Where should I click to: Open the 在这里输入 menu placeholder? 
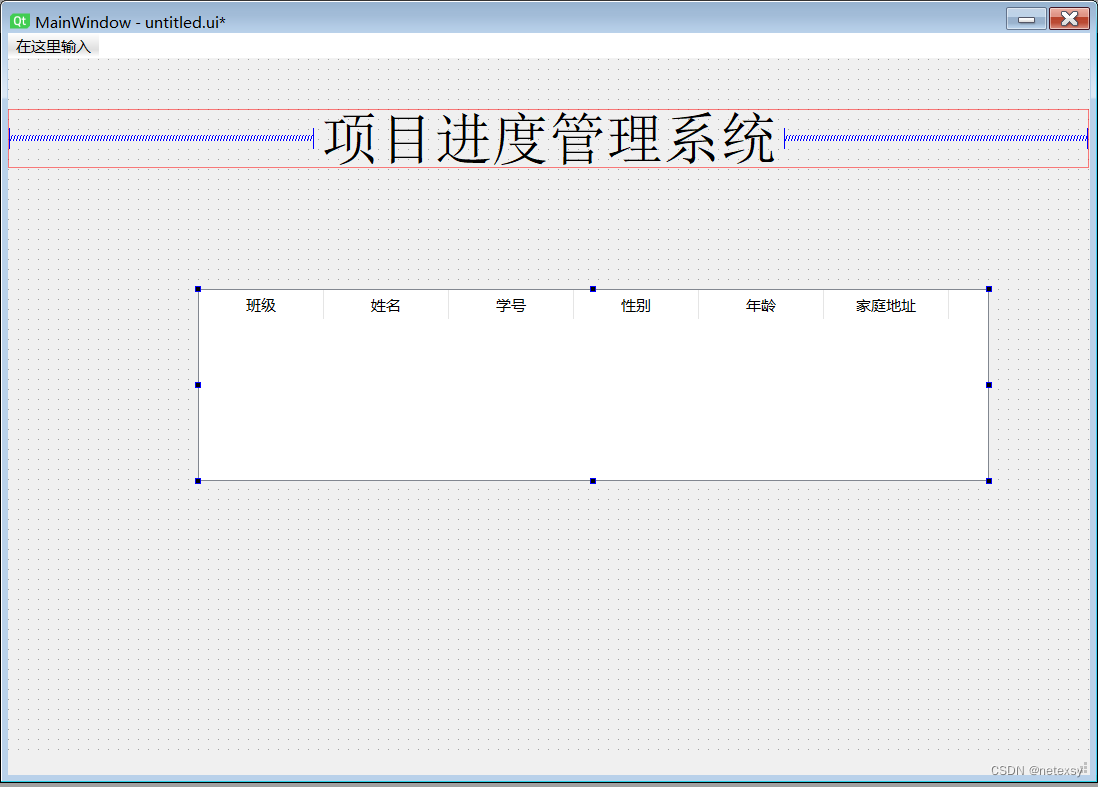click(x=53, y=45)
